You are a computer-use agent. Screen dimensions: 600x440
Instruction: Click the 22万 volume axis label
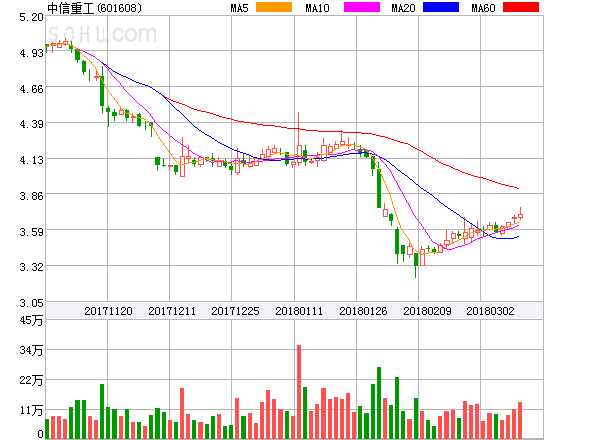(x=31, y=380)
